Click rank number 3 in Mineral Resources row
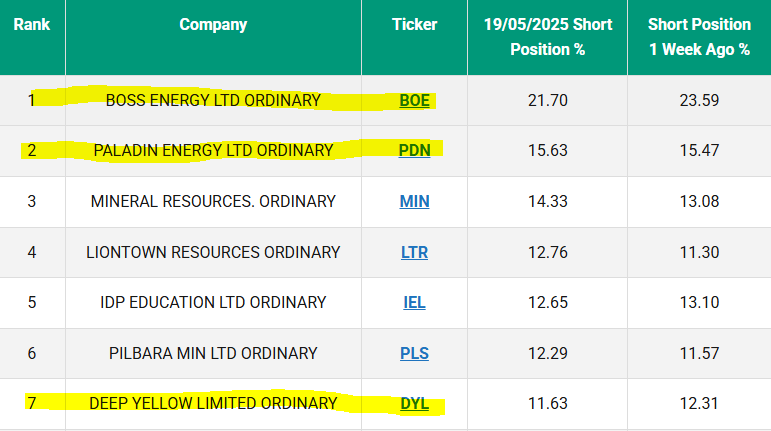This screenshot has width=771, height=431. point(31,201)
